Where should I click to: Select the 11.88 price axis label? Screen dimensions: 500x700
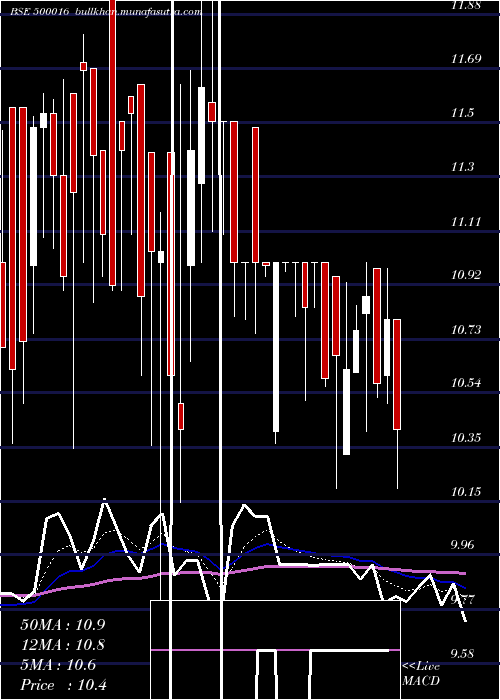click(x=466, y=5)
